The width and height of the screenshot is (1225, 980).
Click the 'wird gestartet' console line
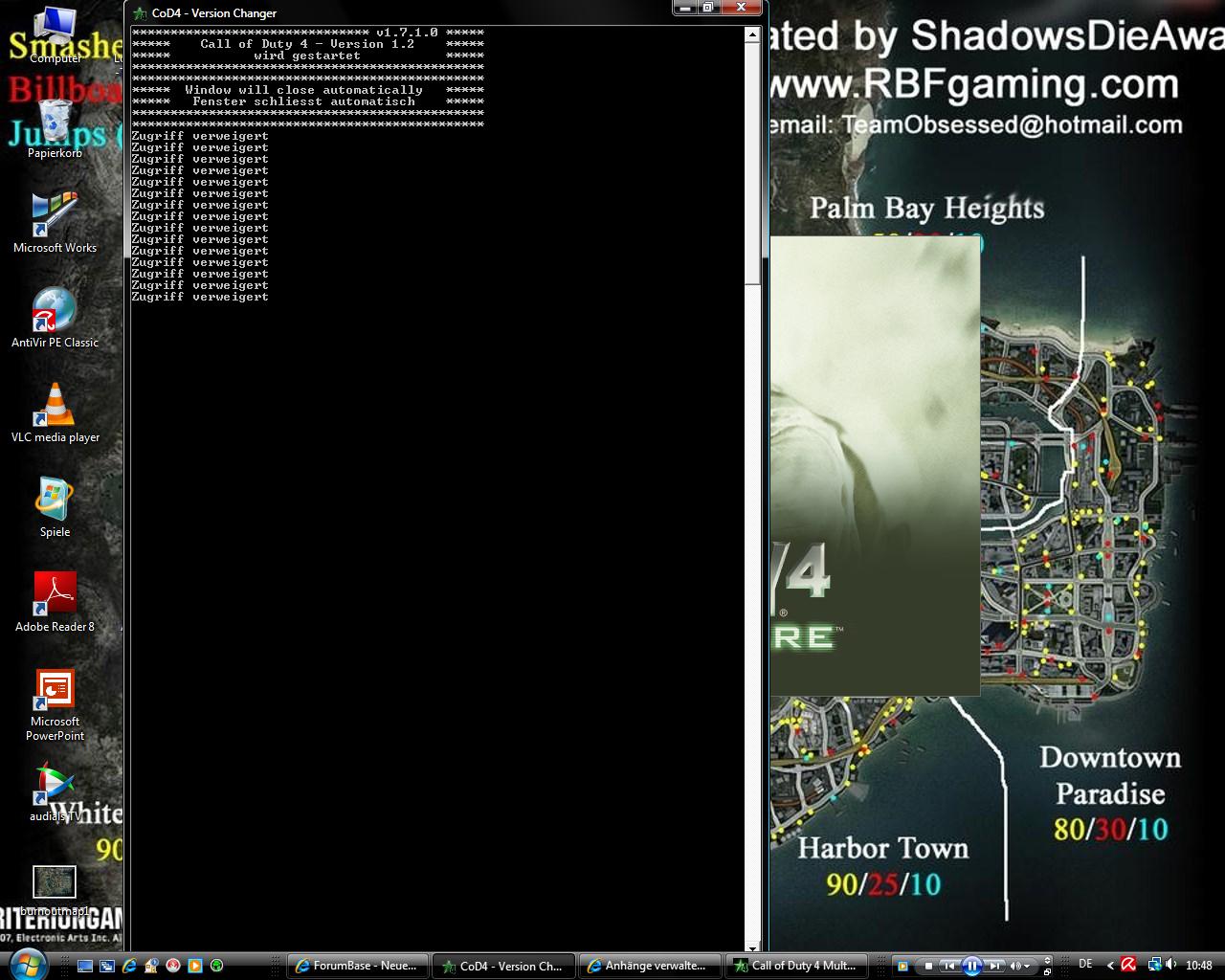[307, 56]
